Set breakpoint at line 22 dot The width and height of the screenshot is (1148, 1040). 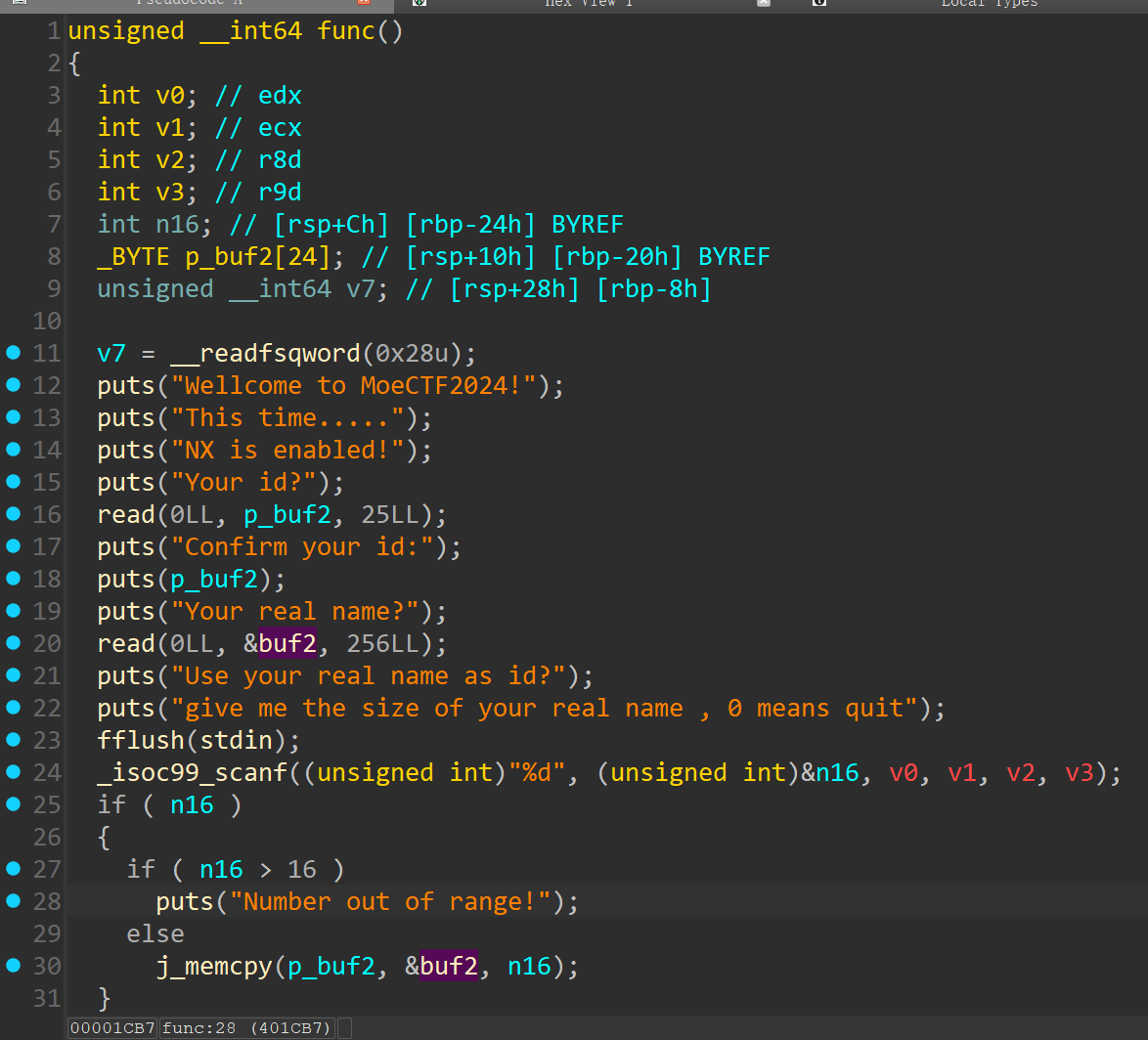point(13,707)
